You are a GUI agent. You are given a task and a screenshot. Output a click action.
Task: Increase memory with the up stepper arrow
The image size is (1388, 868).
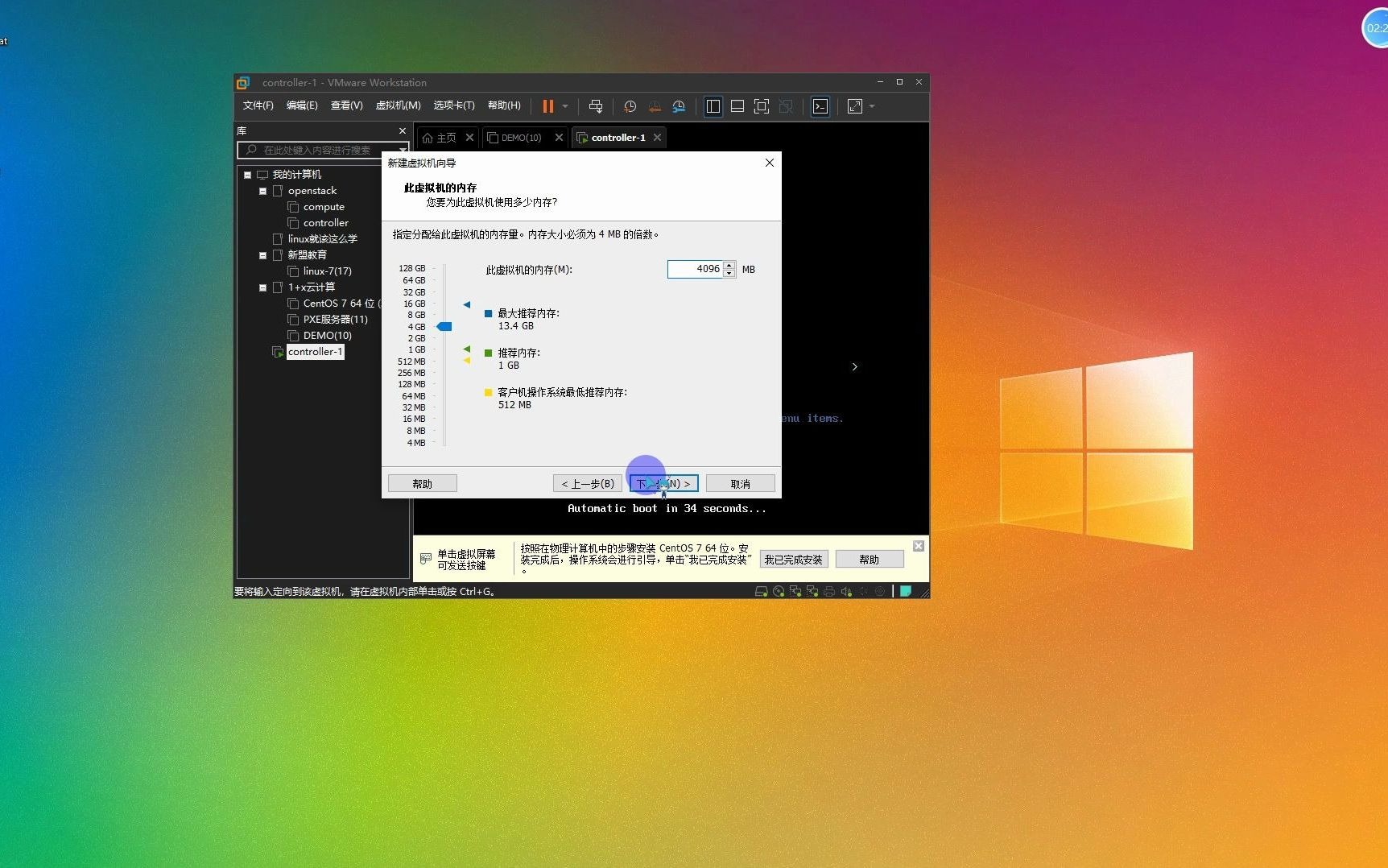pos(729,265)
